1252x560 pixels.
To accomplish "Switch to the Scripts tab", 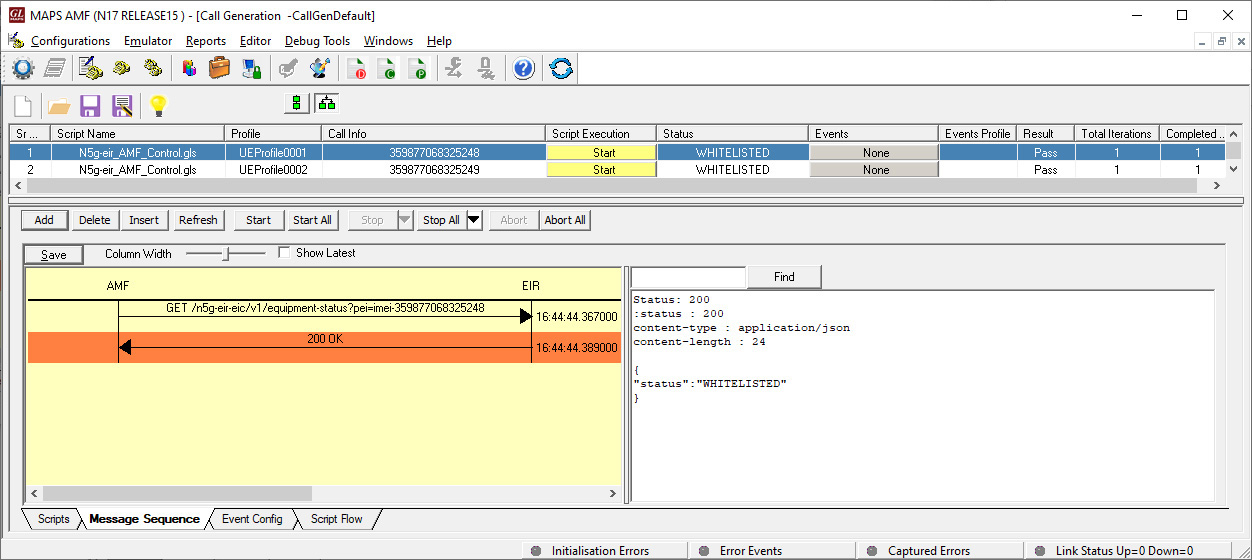I will 53,519.
